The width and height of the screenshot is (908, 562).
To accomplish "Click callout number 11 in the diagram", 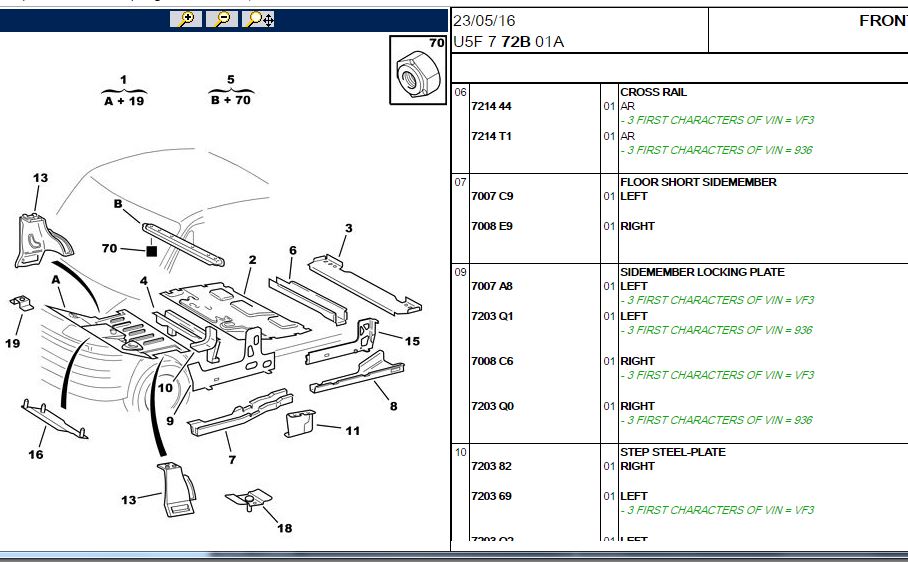I will click(x=353, y=431).
